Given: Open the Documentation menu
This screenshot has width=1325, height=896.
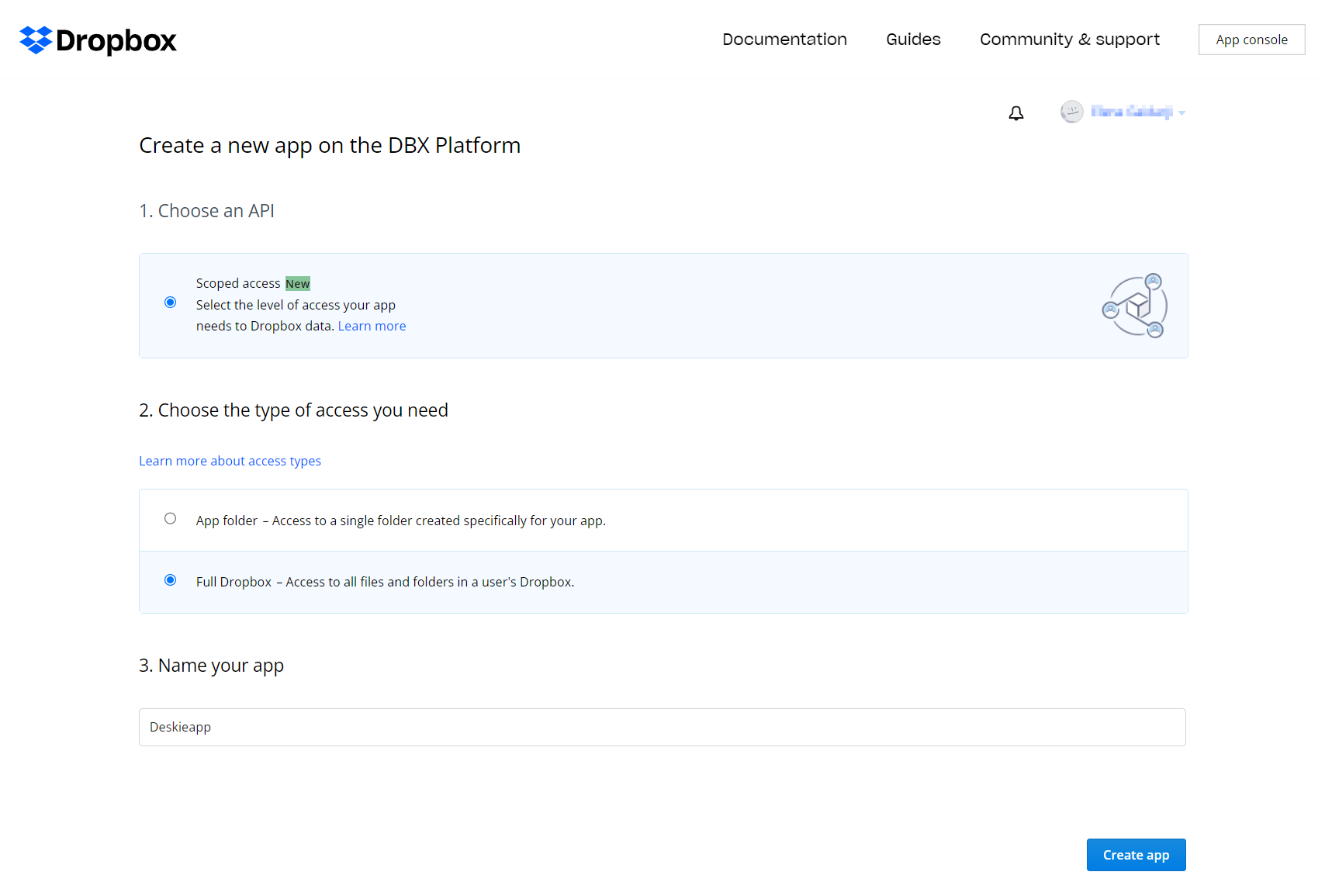Looking at the screenshot, I should [x=784, y=40].
